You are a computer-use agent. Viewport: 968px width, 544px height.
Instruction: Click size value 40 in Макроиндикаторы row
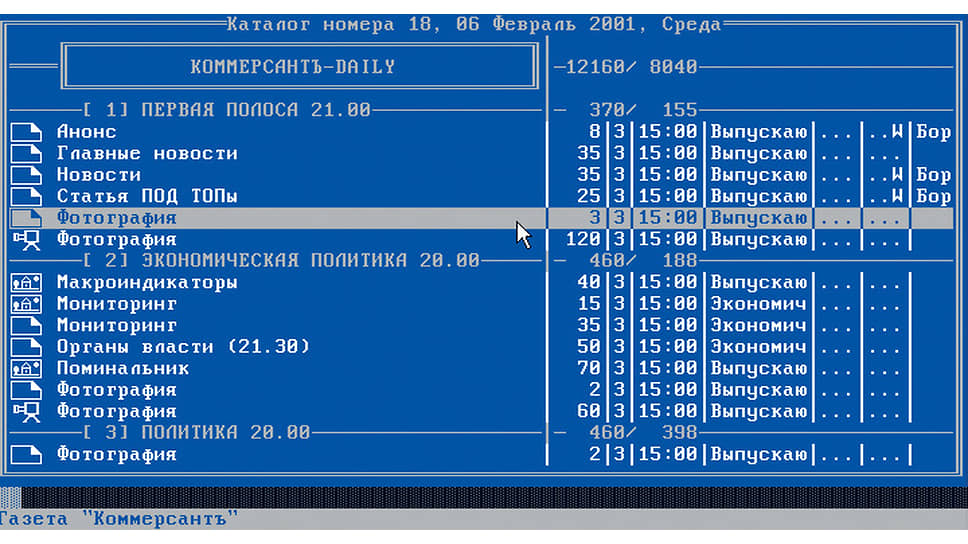pyautogui.click(x=588, y=283)
